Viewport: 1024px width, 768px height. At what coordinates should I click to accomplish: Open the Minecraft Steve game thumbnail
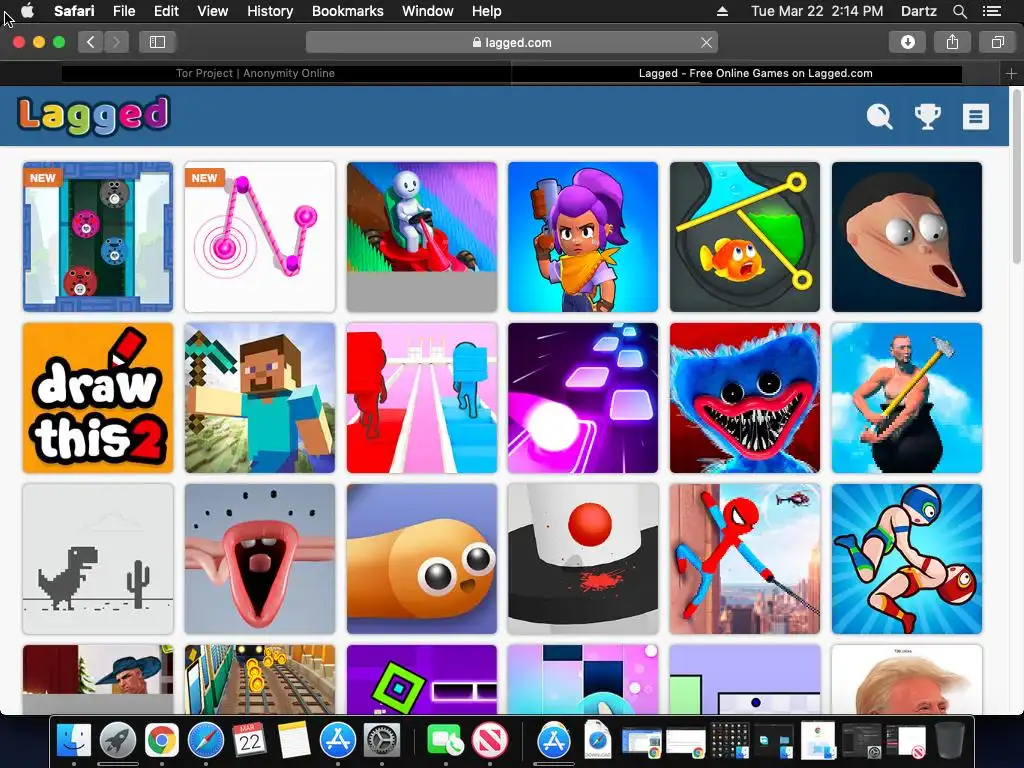coord(260,398)
